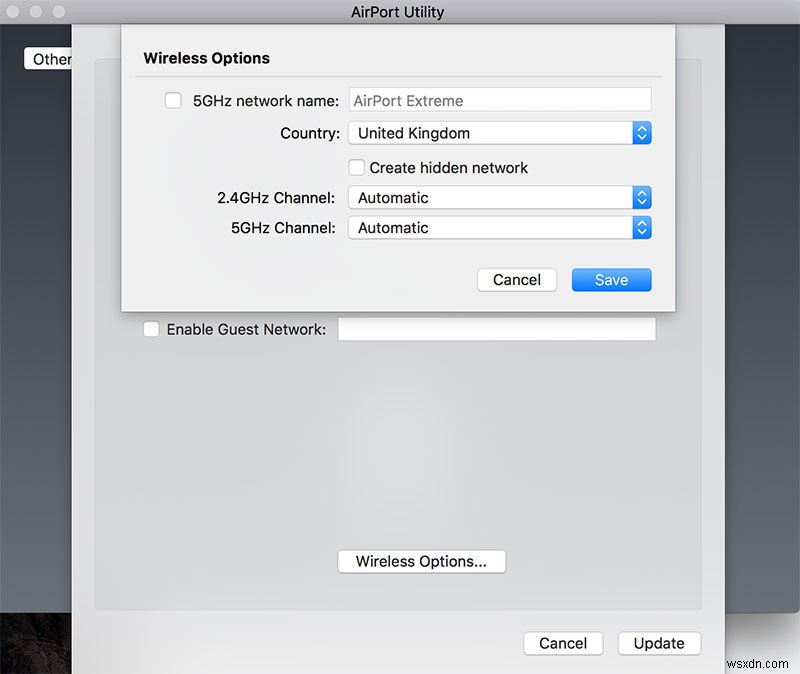Cancel the Wireless Options dialog

tap(516, 280)
